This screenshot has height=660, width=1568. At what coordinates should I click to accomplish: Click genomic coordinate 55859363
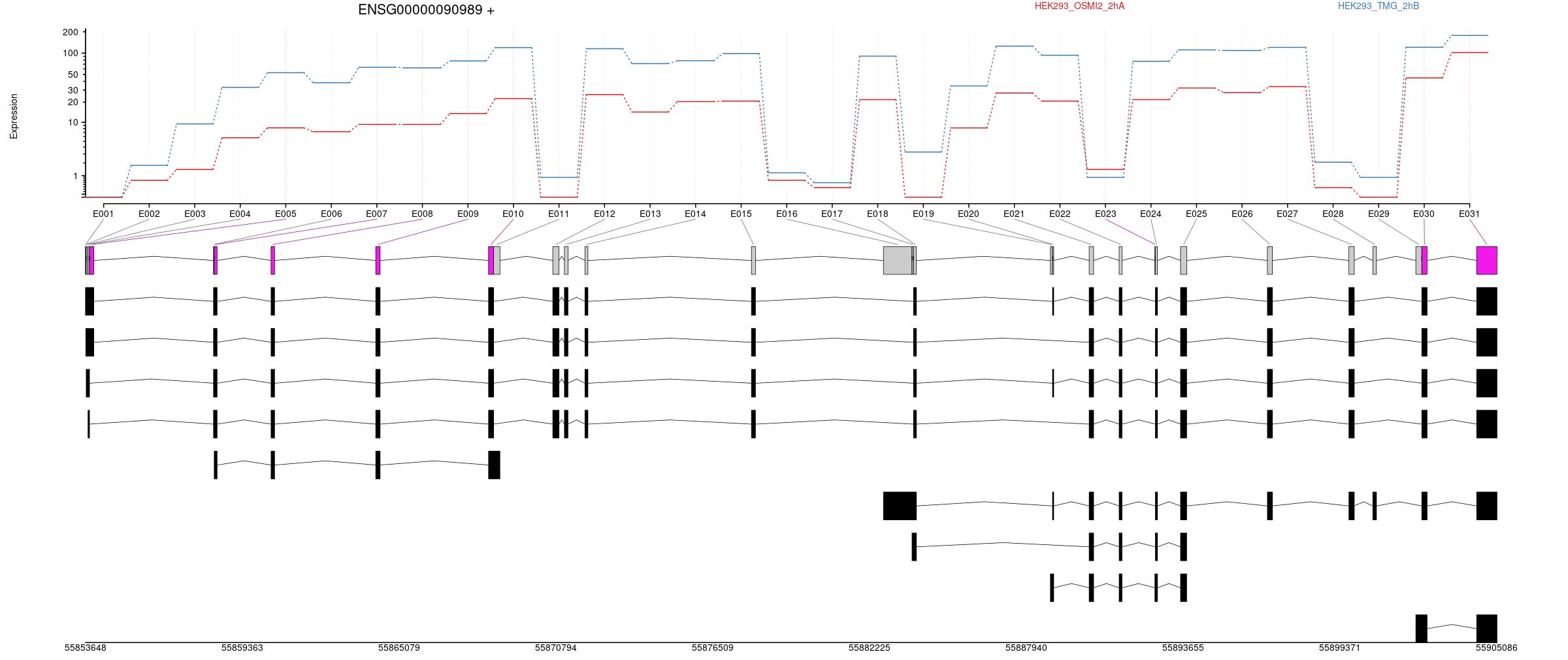click(x=242, y=648)
